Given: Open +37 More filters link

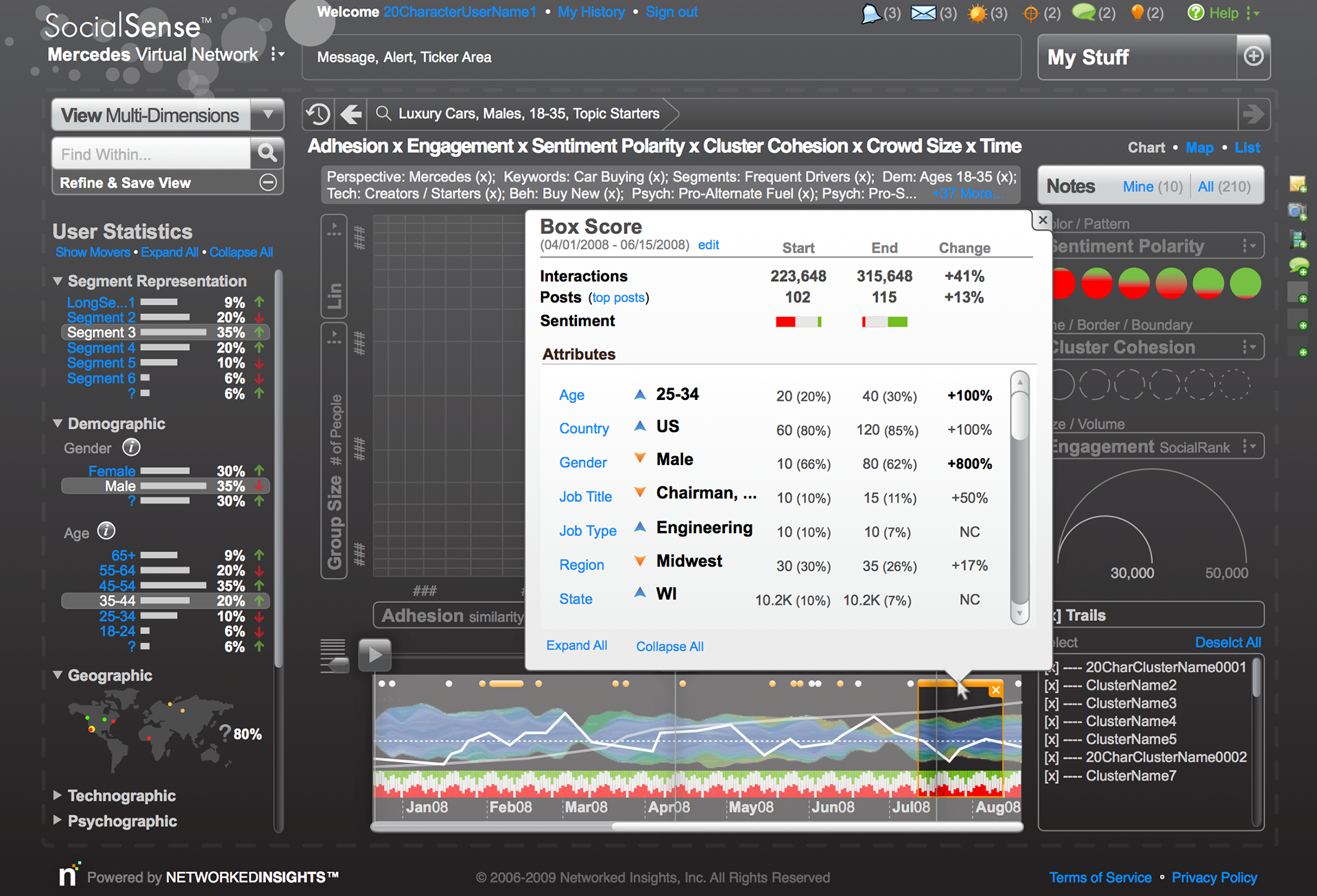Looking at the screenshot, I should (967, 193).
